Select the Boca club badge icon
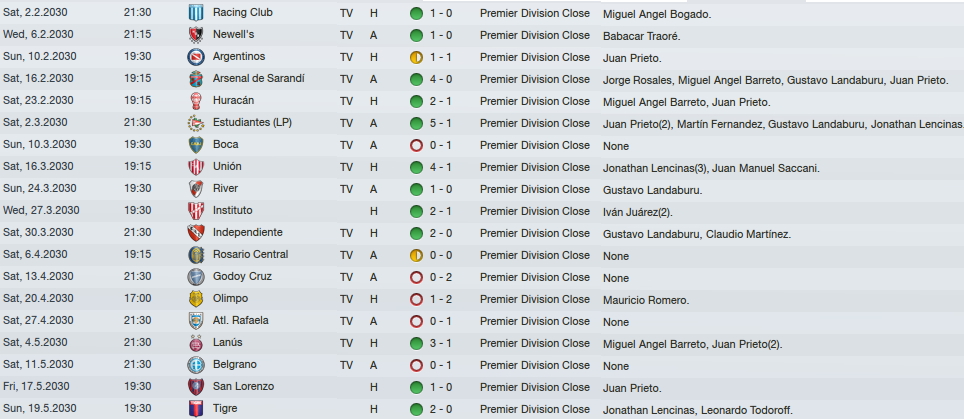The image size is (964, 419). pyautogui.click(x=196, y=145)
